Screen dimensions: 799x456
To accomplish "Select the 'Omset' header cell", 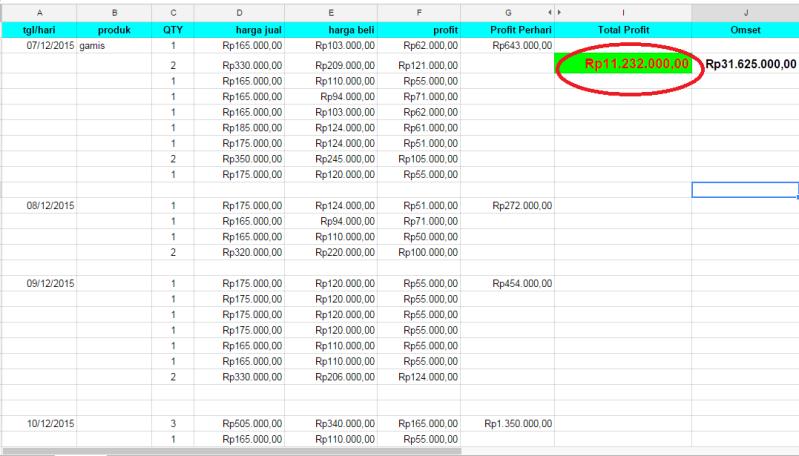I will click(x=745, y=30).
